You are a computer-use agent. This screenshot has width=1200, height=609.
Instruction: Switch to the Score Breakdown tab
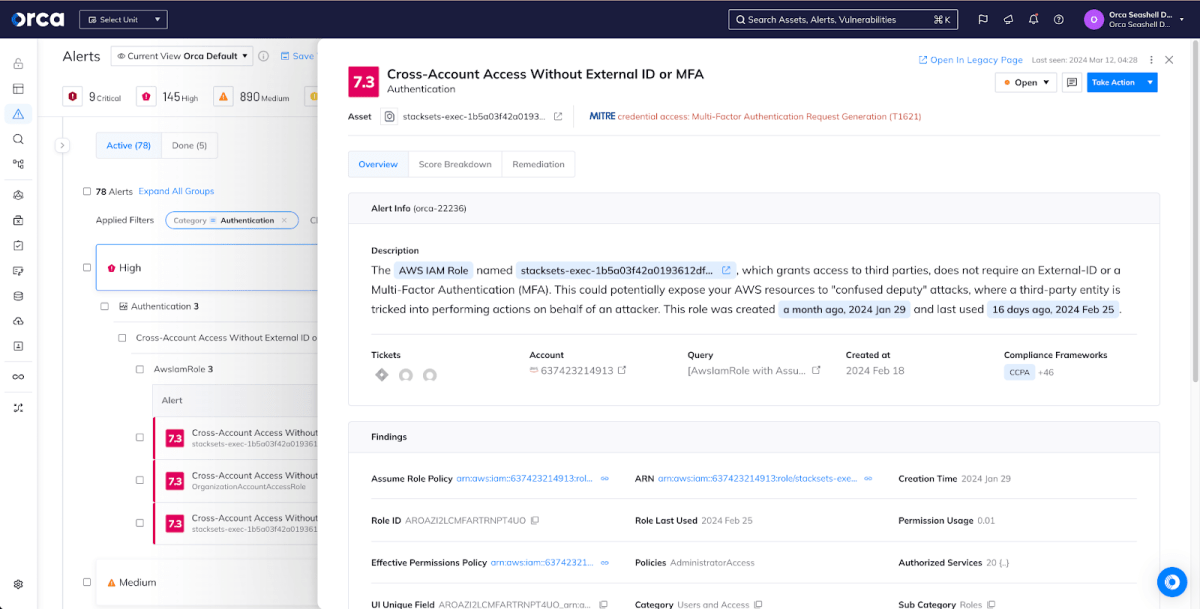[x=455, y=164]
